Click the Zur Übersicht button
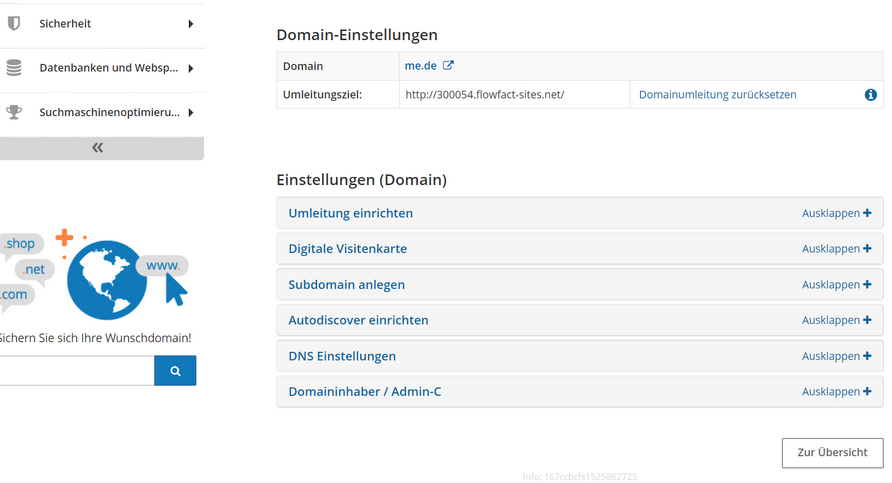The image size is (892, 483). (x=832, y=453)
